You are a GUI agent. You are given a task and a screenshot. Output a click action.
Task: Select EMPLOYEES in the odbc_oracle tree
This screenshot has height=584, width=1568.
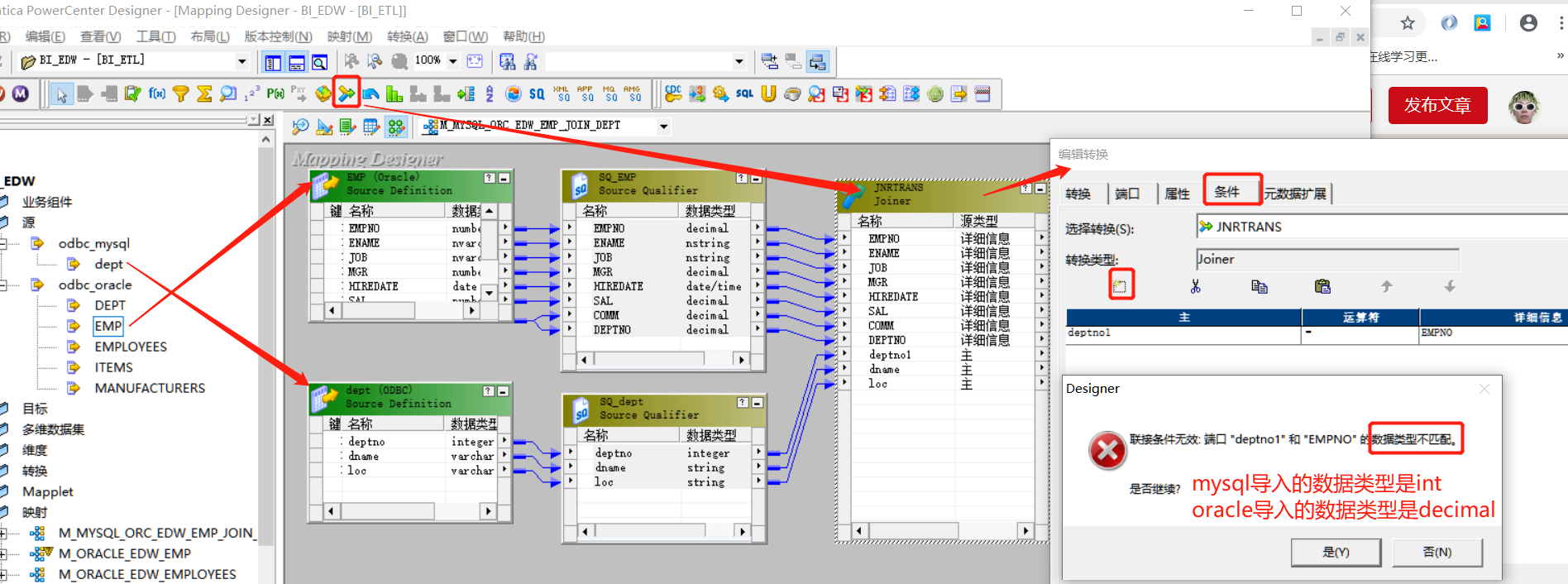tap(131, 347)
